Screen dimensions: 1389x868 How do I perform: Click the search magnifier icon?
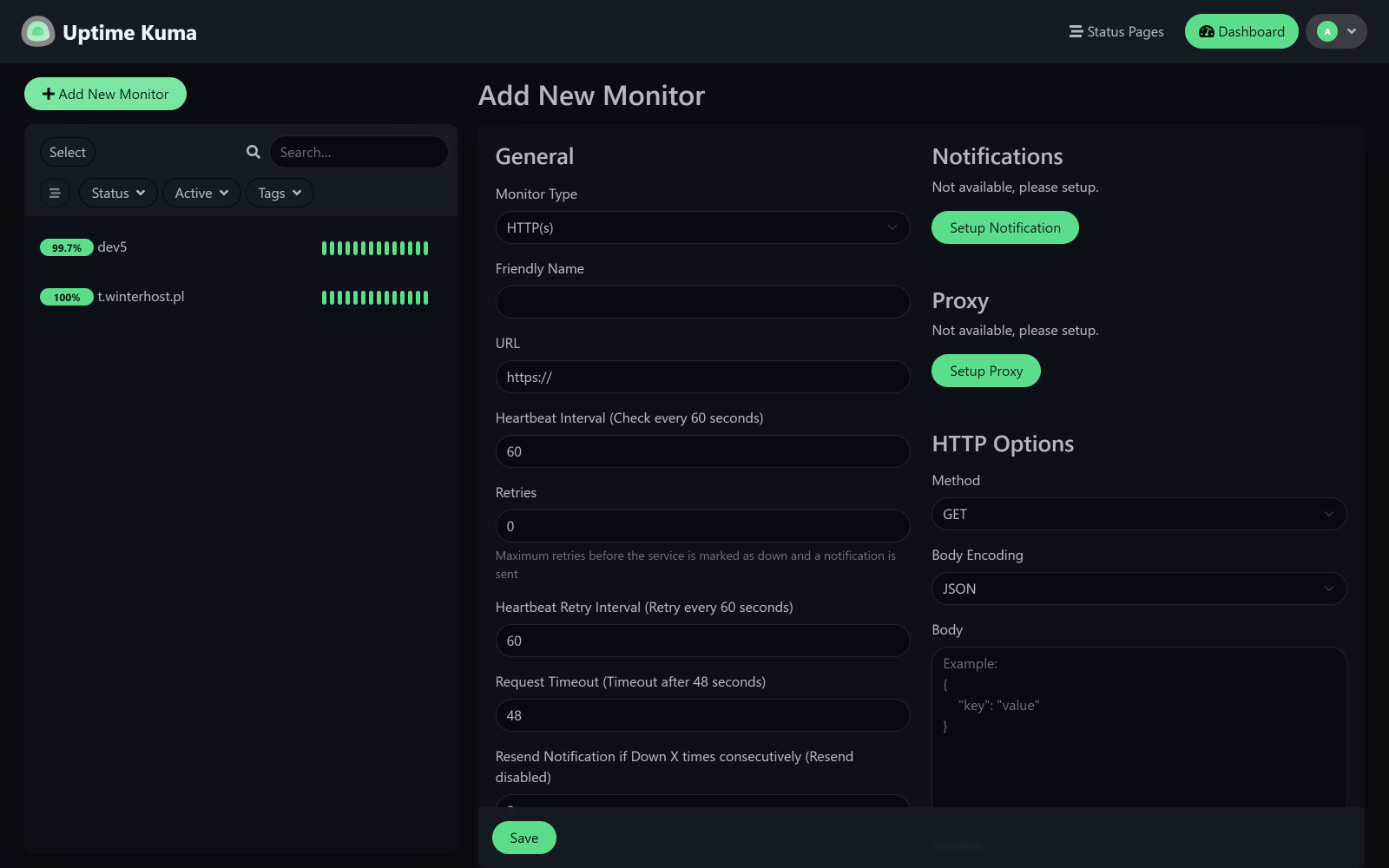[253, 152]
